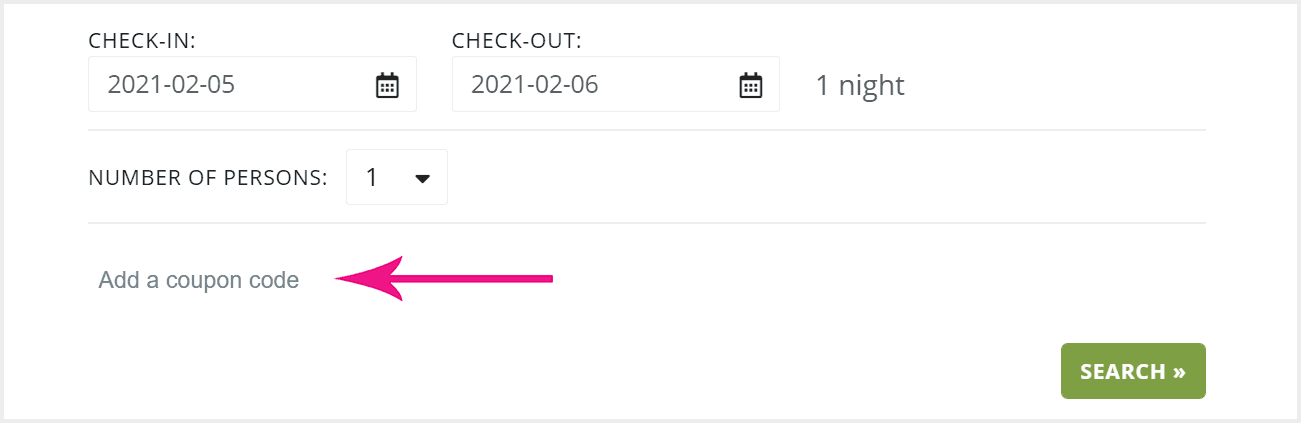This screenshot has width=1301, height=423.
Task: Click the green SEARCH button
Action: click(x=1133, y=371)
